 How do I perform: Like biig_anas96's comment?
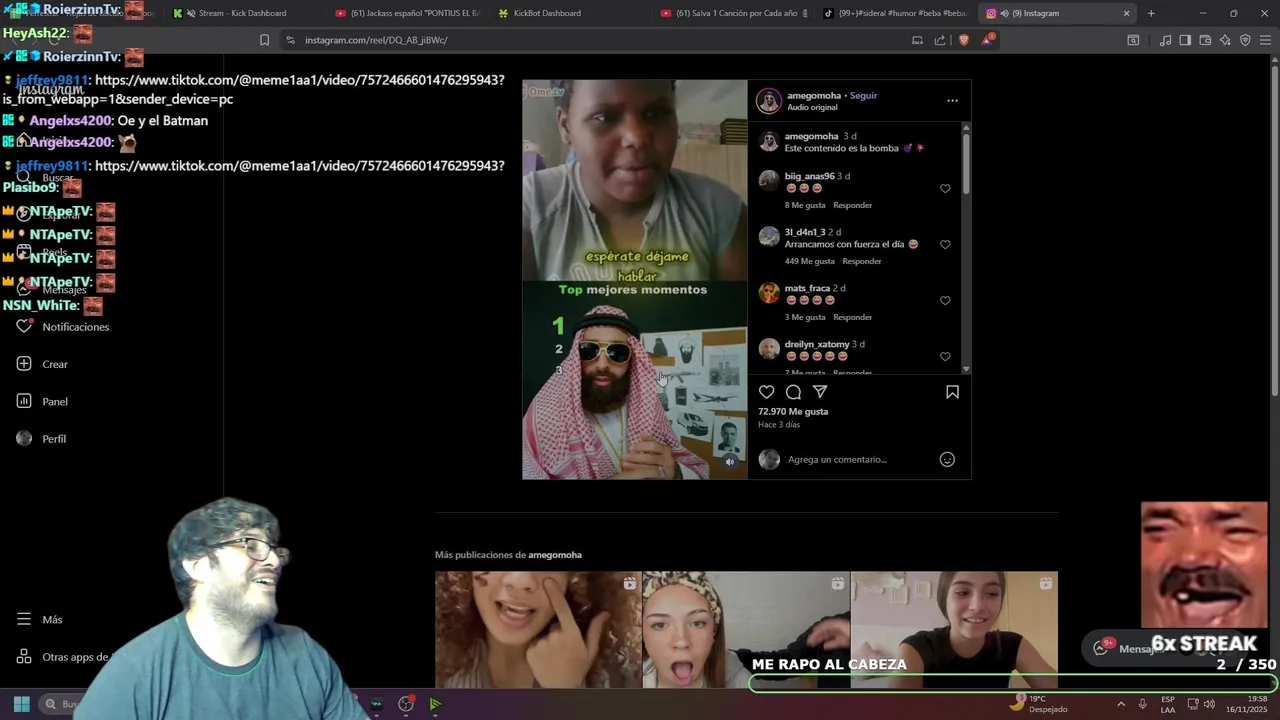[945, 188]
